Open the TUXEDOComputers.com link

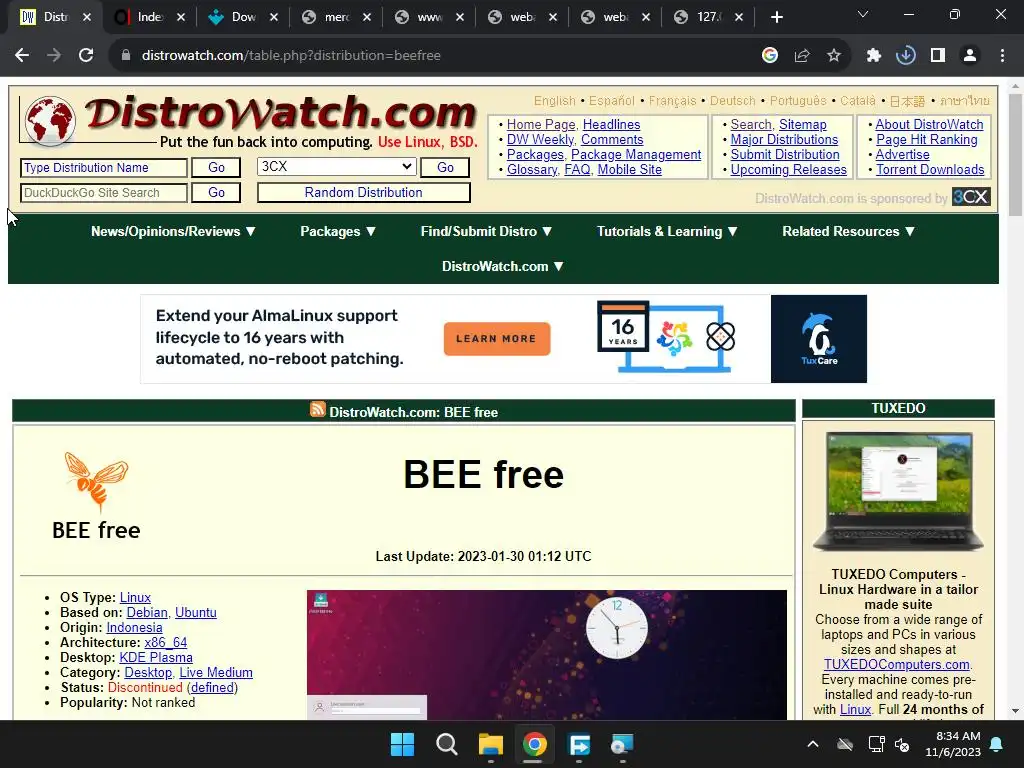pyautogui.click(x=897, y=664)
